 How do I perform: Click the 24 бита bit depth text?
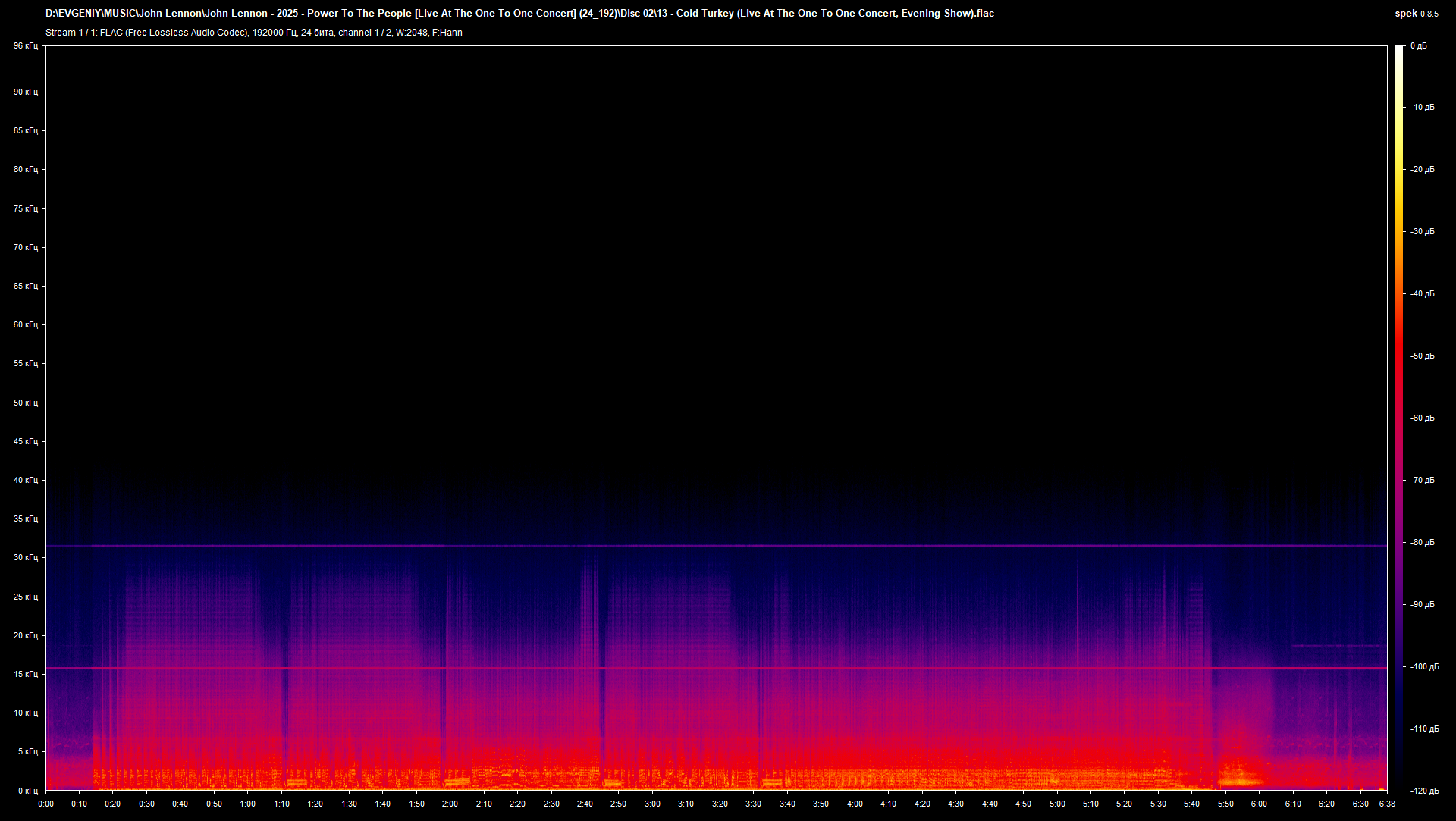pos(317,33)
